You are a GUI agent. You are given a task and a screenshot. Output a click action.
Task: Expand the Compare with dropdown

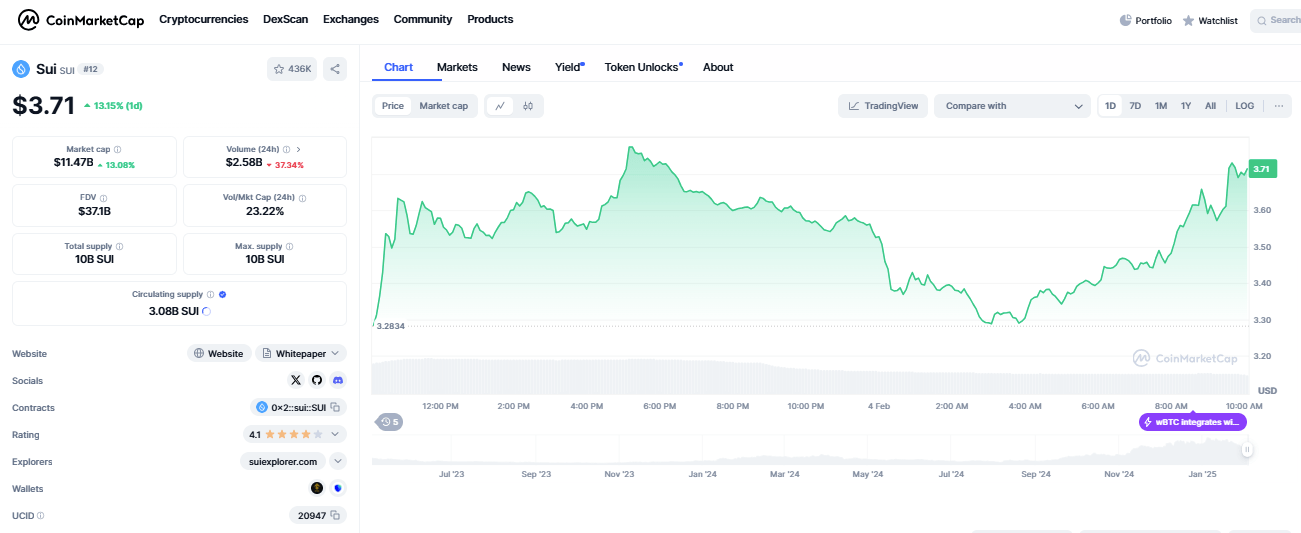pos(1012,106)
